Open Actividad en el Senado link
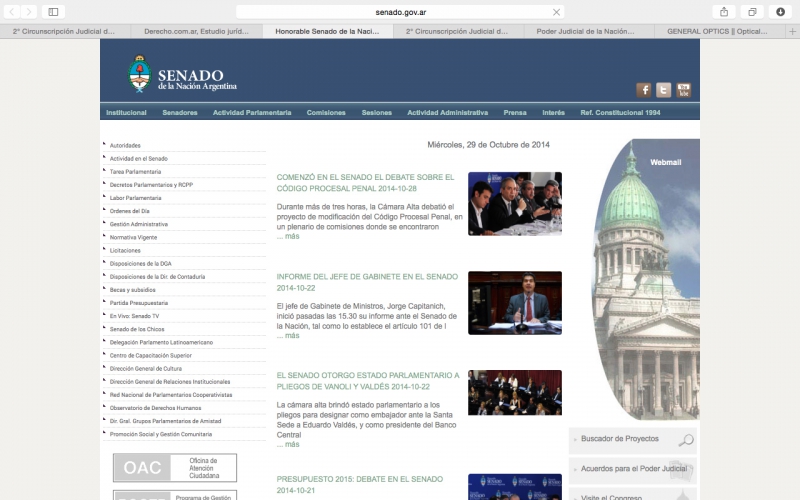This screenshot has width=800, height=500. 139,159
